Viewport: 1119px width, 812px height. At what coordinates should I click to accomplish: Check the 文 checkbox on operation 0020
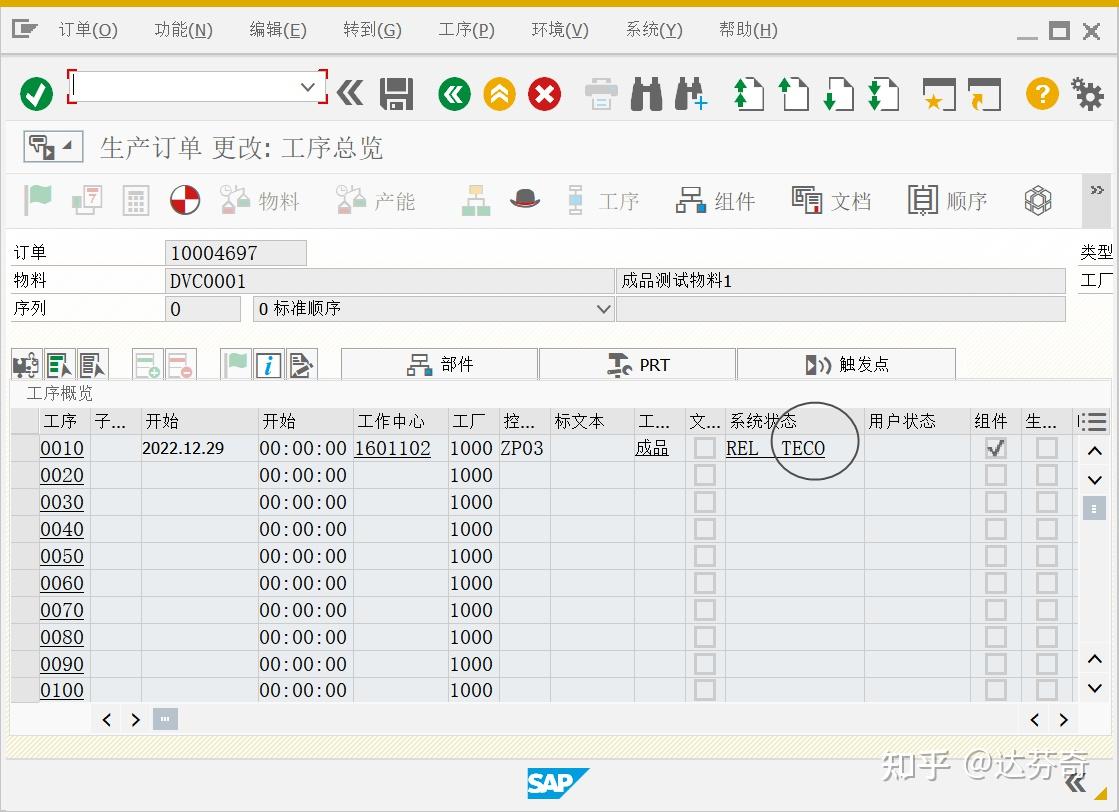click(705, 475)
